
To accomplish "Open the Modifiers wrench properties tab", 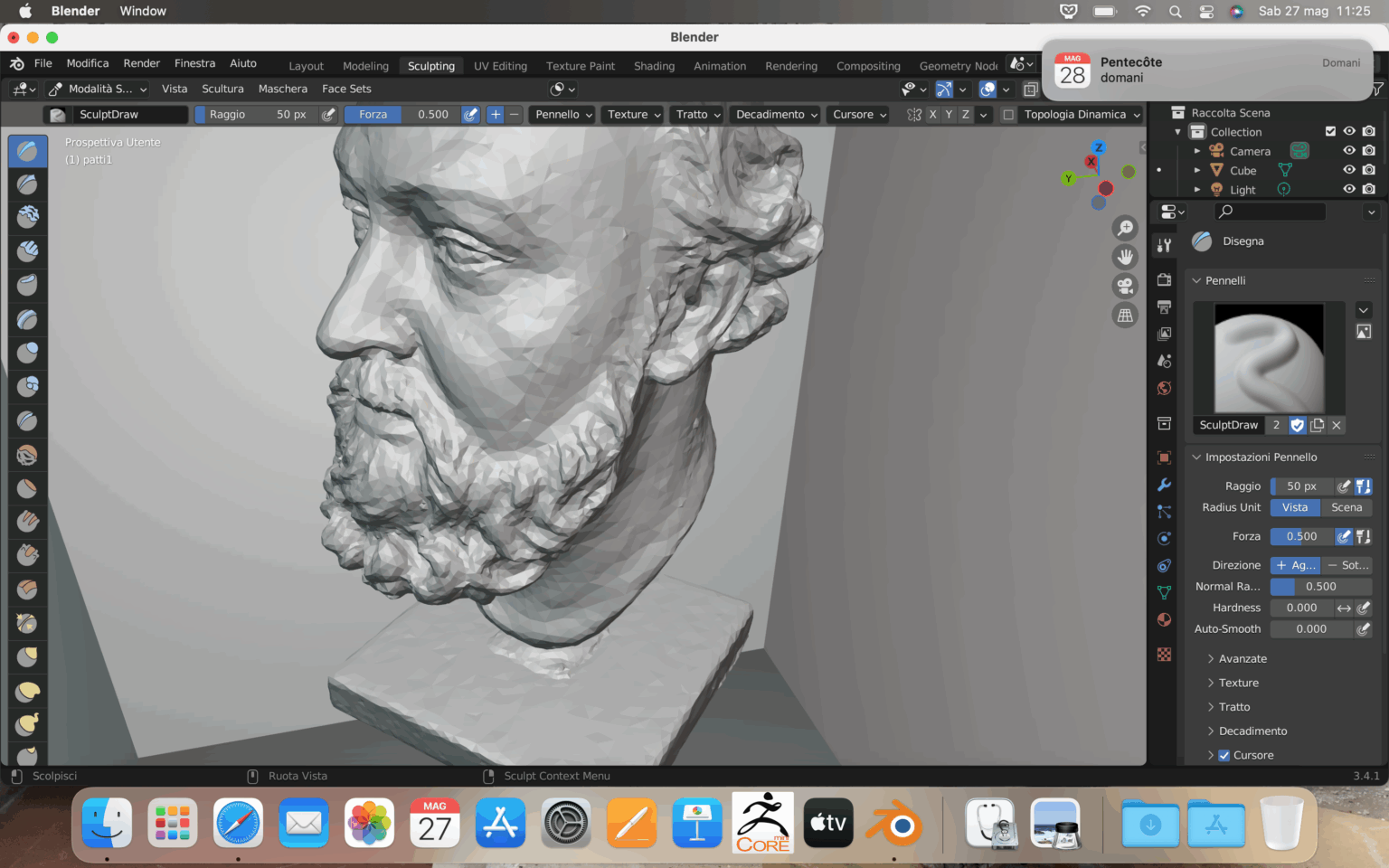I will (1164, 485).
